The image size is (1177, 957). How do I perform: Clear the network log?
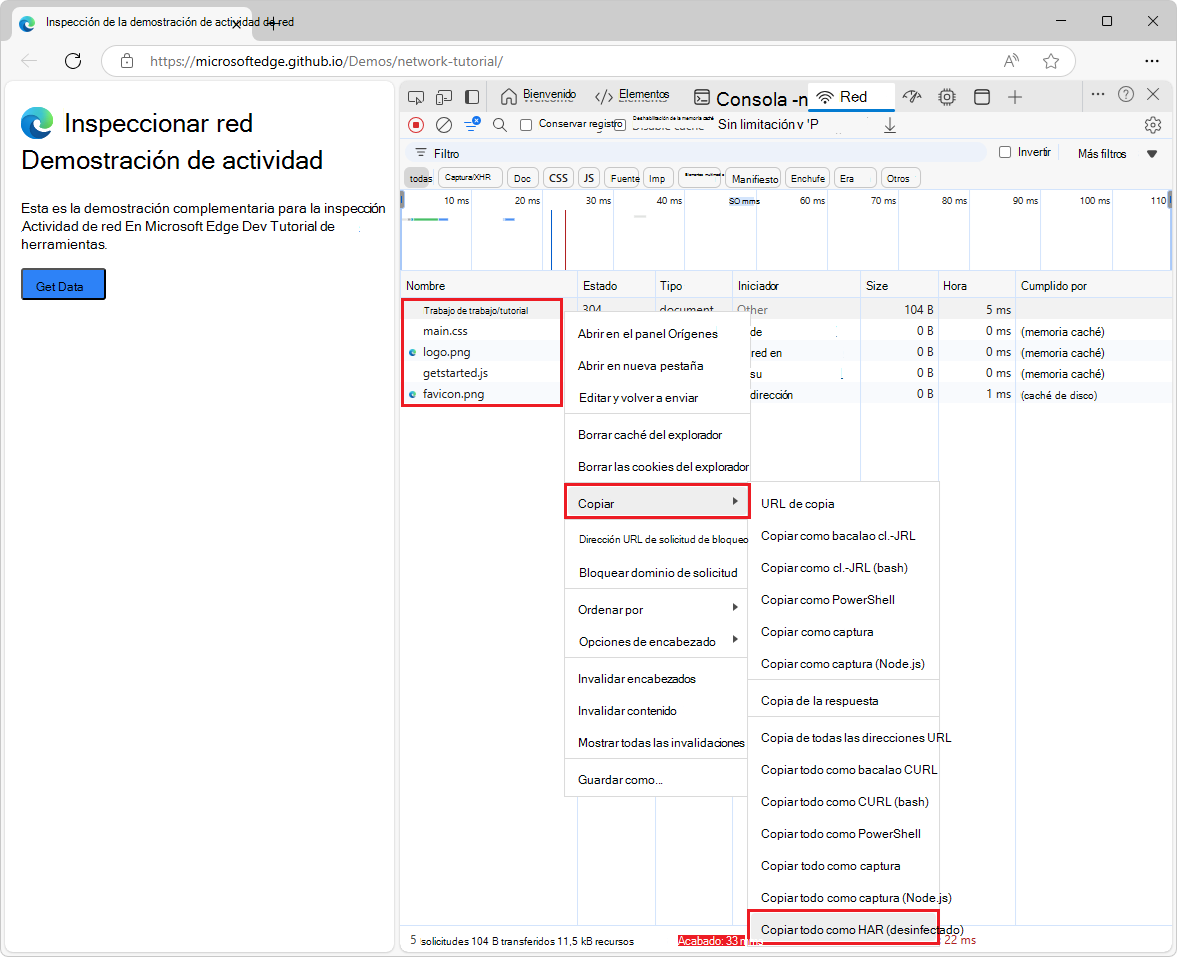click(444, 125)
